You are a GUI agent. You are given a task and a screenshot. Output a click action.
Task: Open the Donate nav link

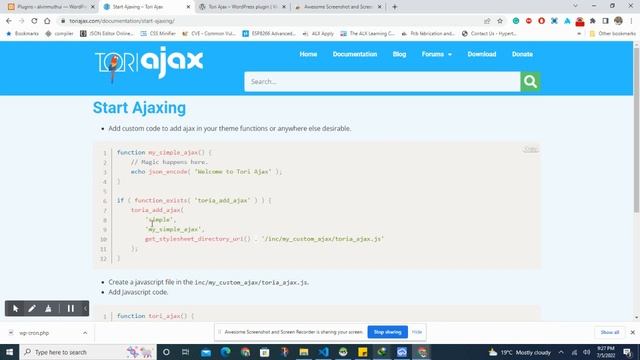coord(522,54)
